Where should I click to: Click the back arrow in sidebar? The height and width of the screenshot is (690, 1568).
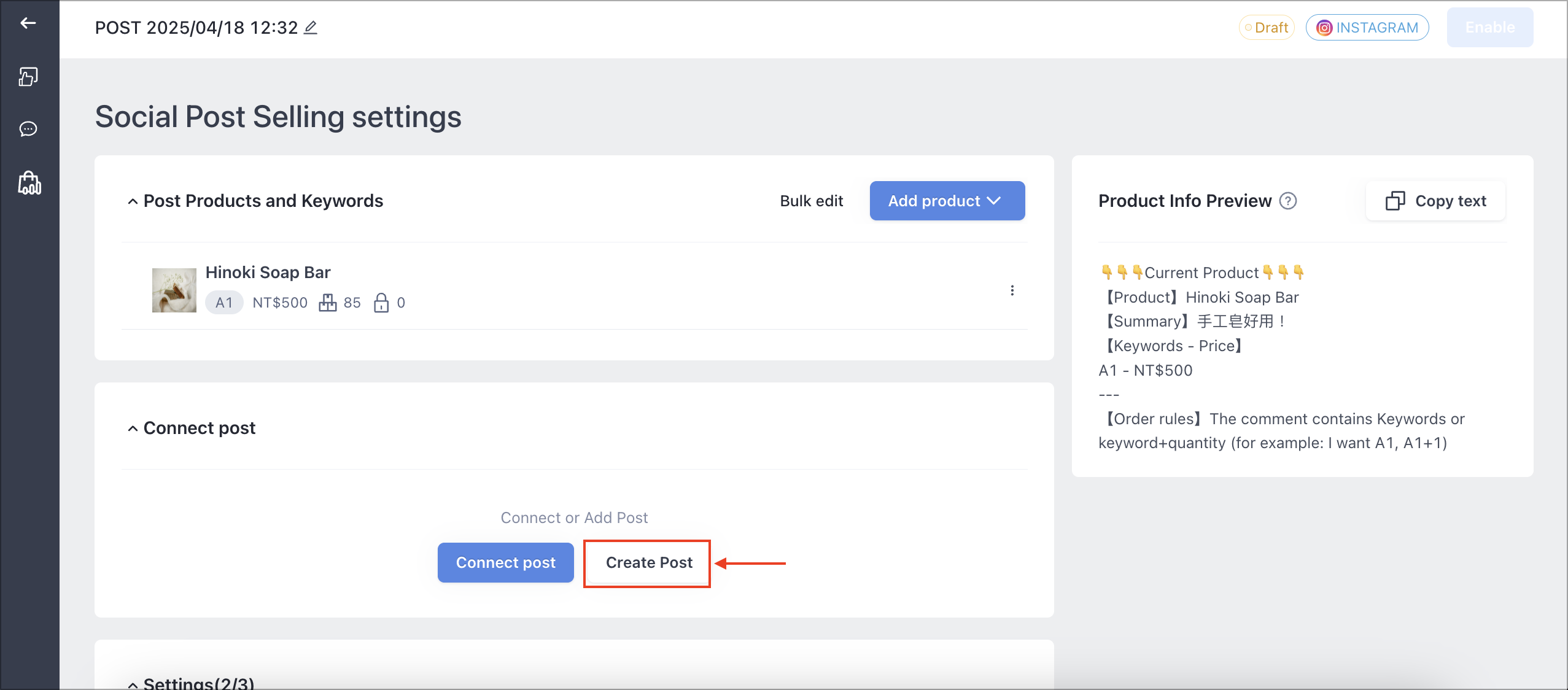click(x=28, y=23)
